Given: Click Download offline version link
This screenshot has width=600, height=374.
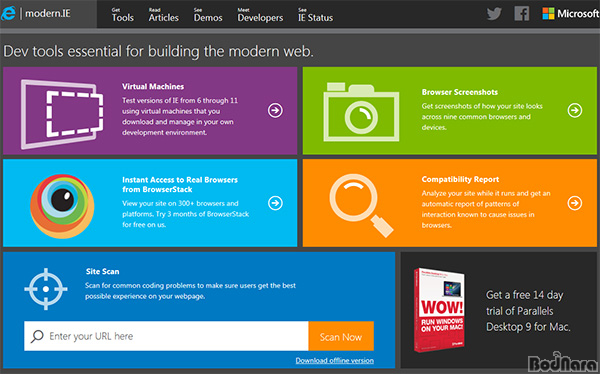Looking at the screenshot, I should (335, 360).
